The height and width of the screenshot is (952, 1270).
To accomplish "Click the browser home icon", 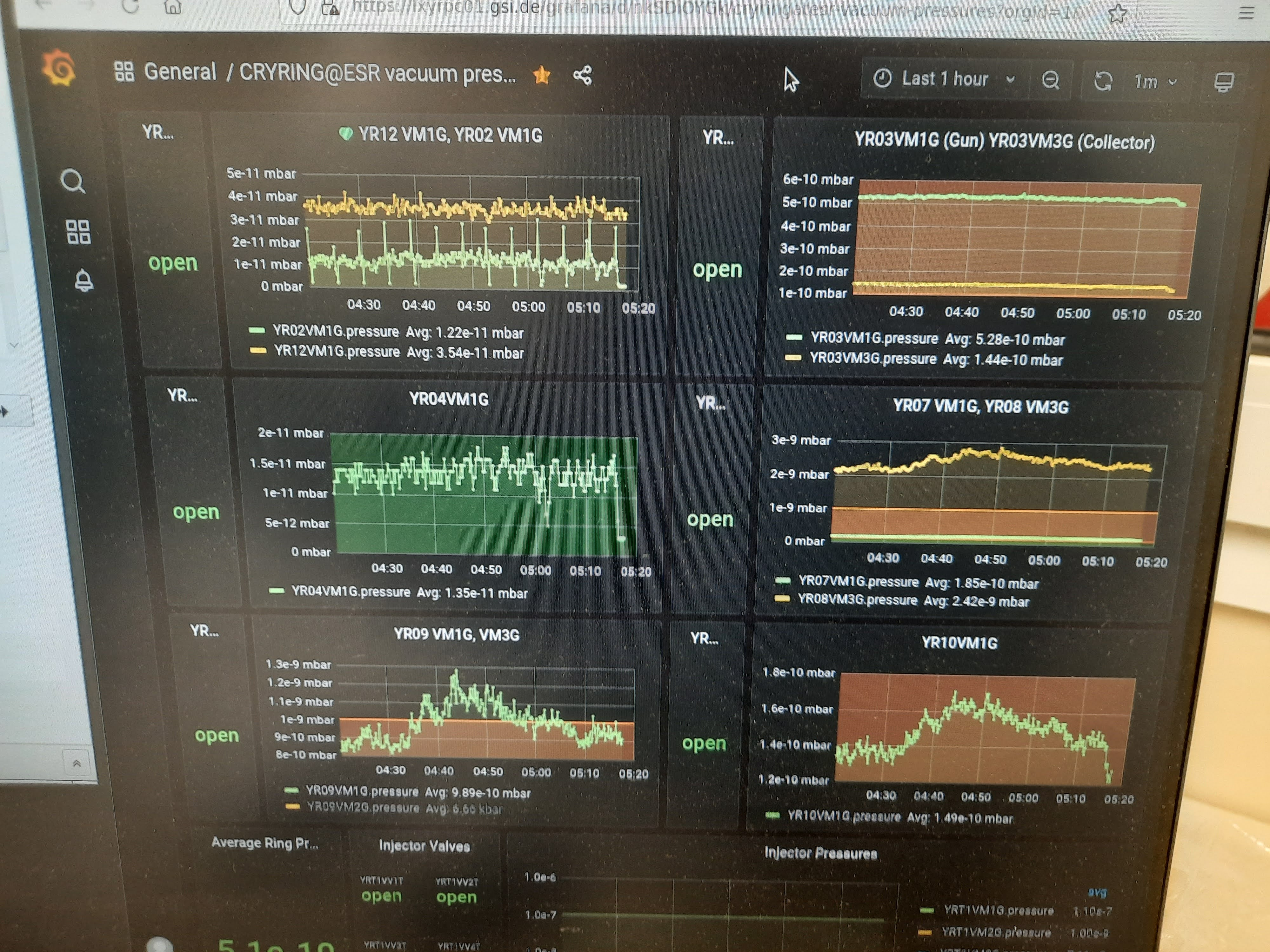I will point(173,7).
